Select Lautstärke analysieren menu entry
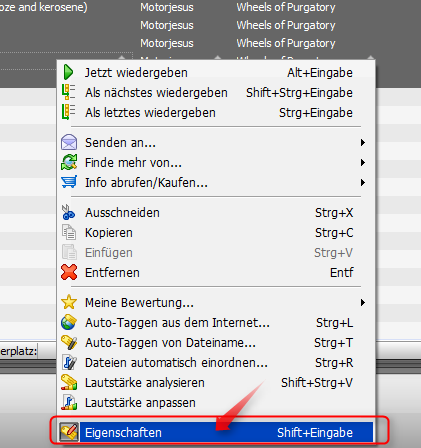This screenshot has width=421, height=448. [216, 382]
